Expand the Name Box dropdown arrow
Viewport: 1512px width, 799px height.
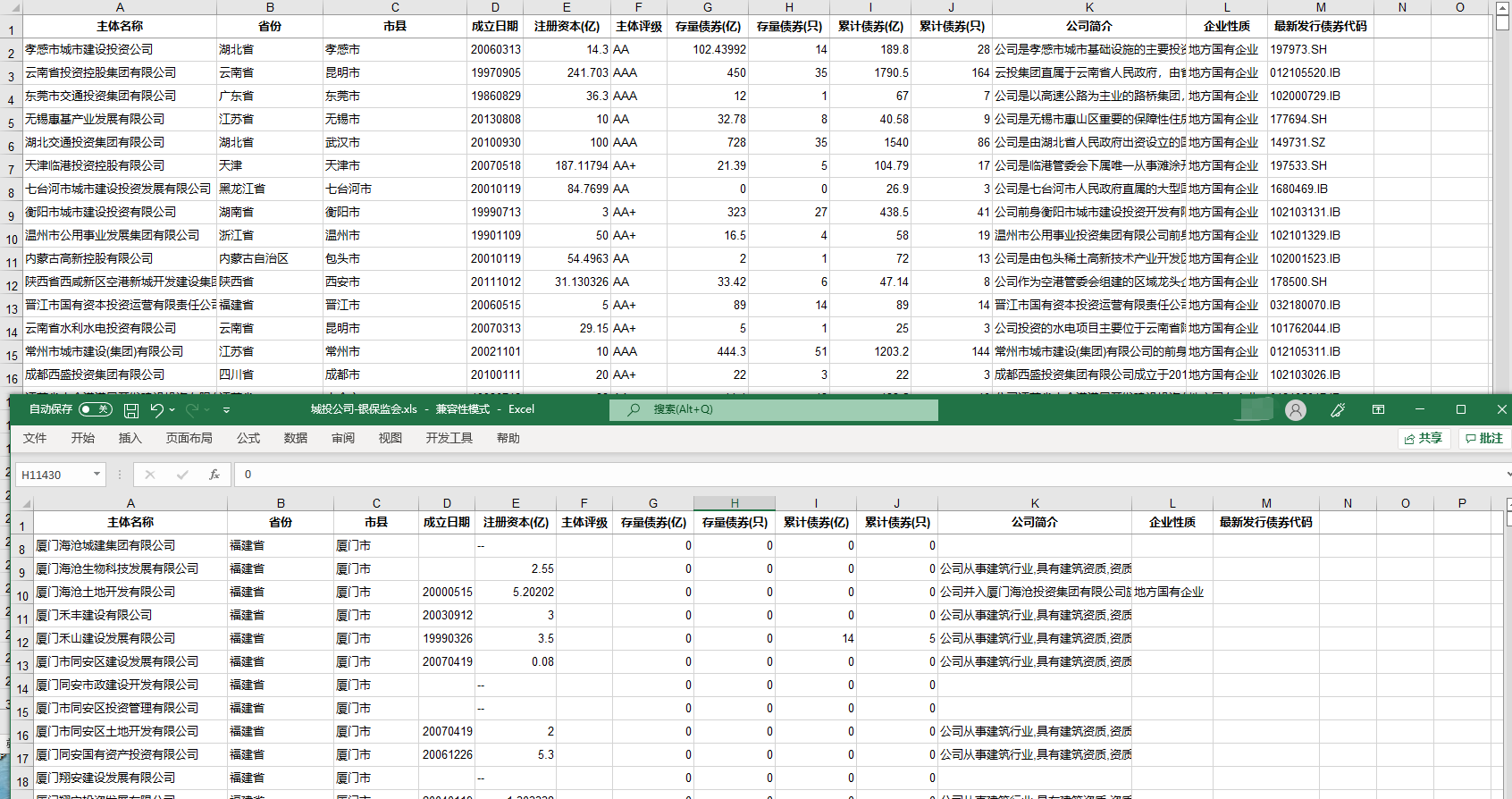pos(97,475)
